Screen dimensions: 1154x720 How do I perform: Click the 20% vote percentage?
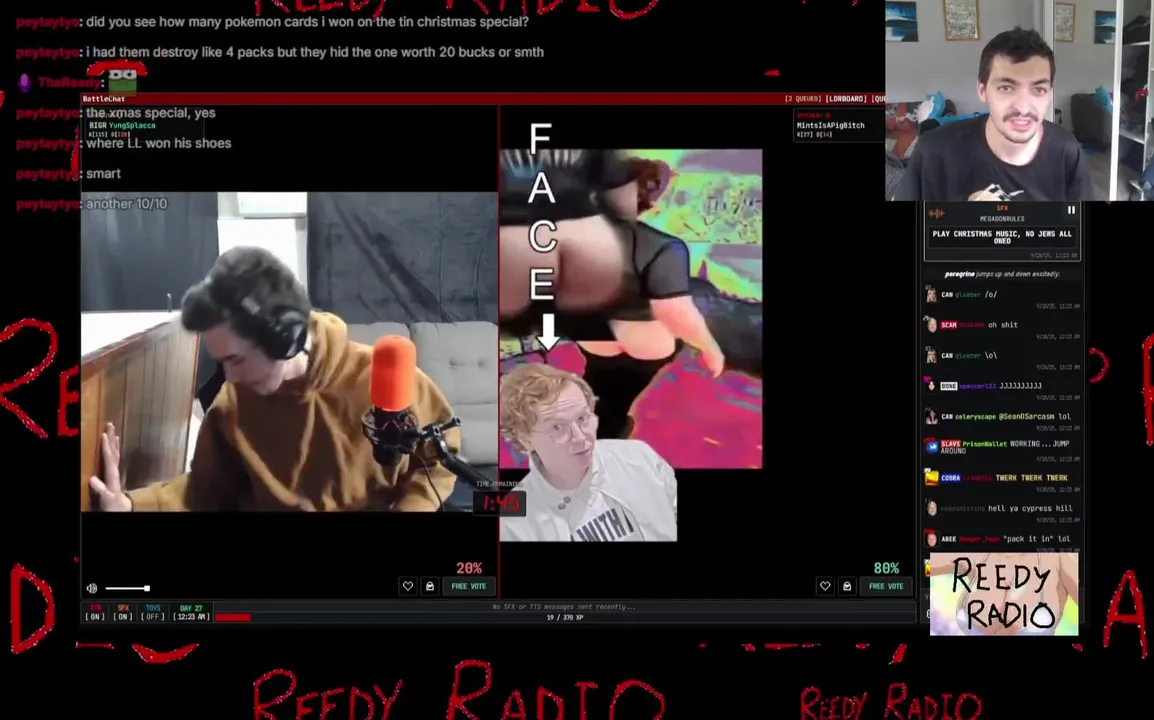coord(469,568)
